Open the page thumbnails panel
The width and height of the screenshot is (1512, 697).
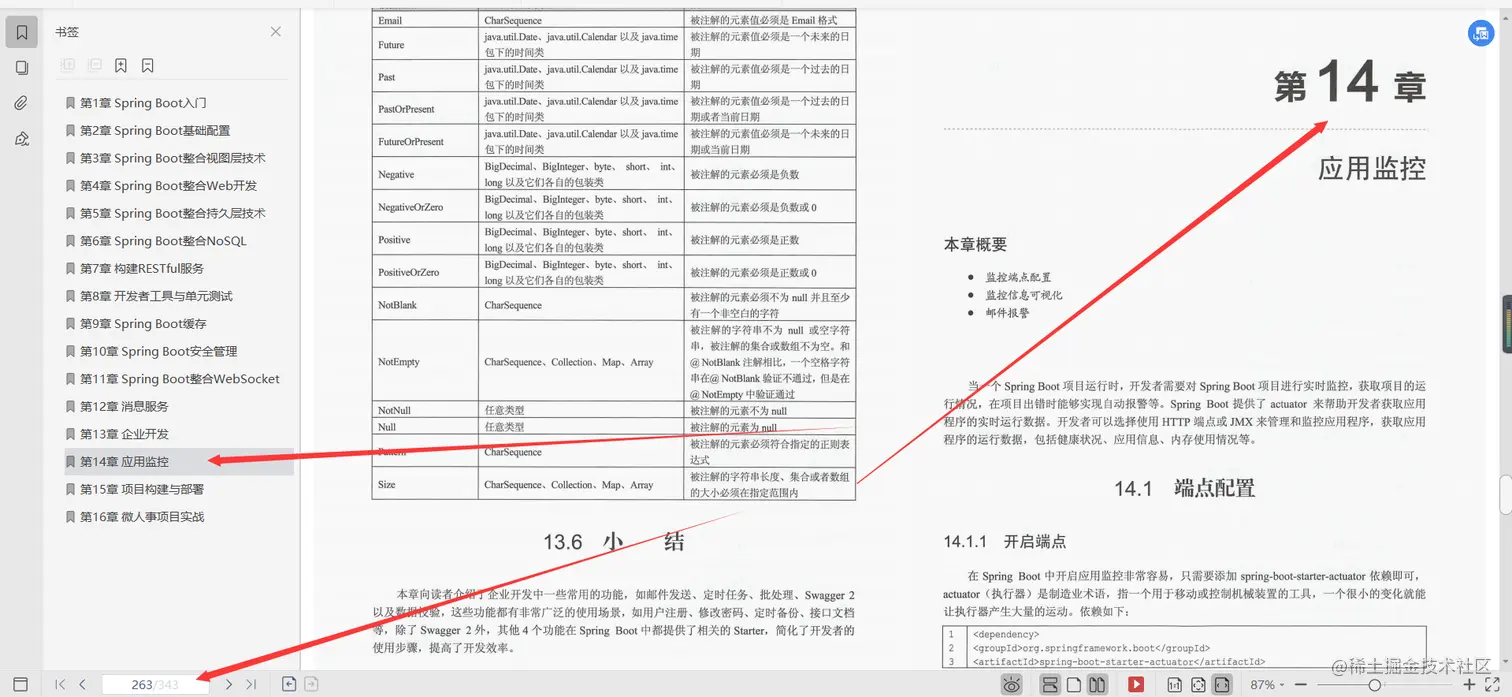[x=22, y=67]
